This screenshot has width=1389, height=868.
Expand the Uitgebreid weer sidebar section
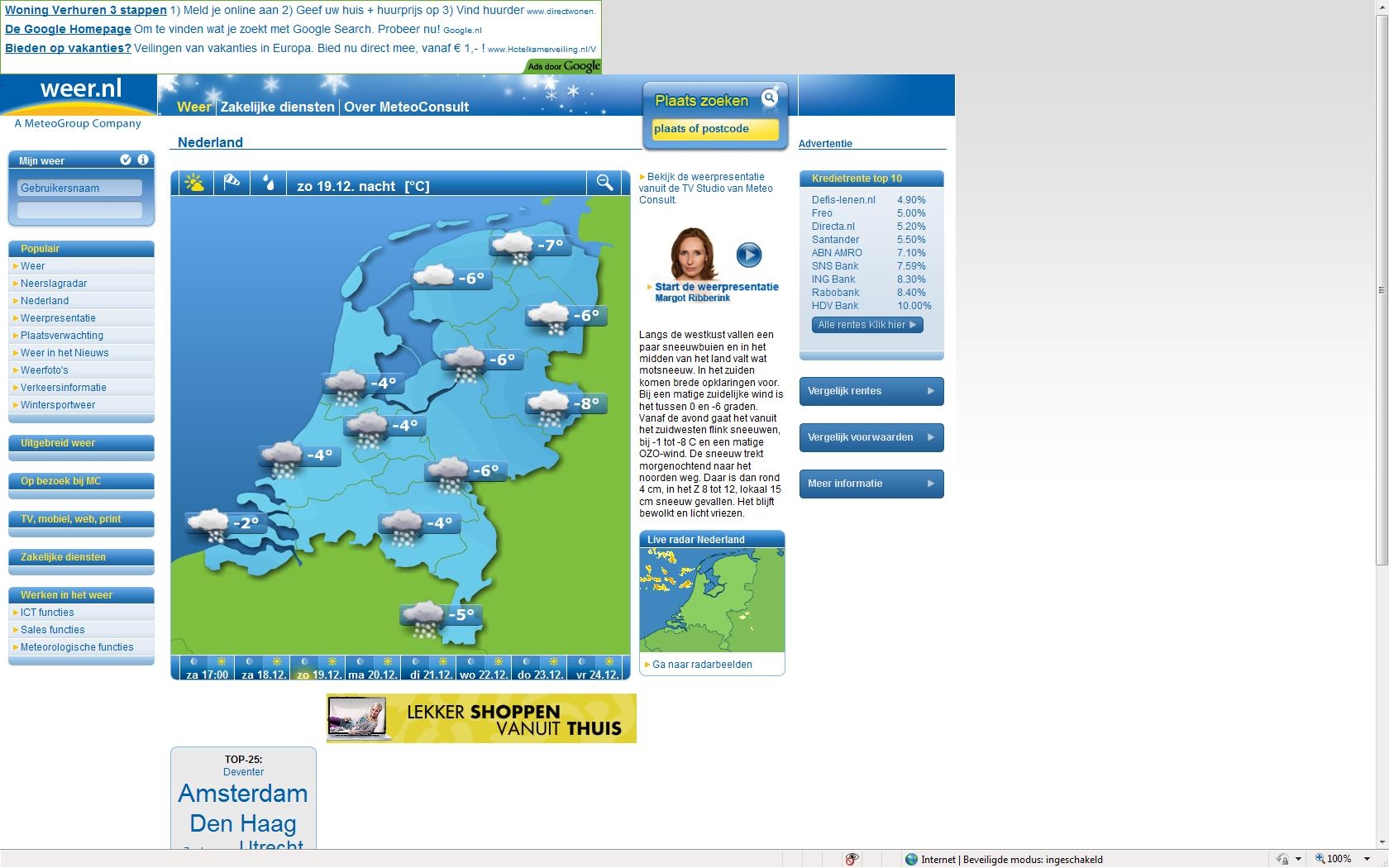click(81, 443)
